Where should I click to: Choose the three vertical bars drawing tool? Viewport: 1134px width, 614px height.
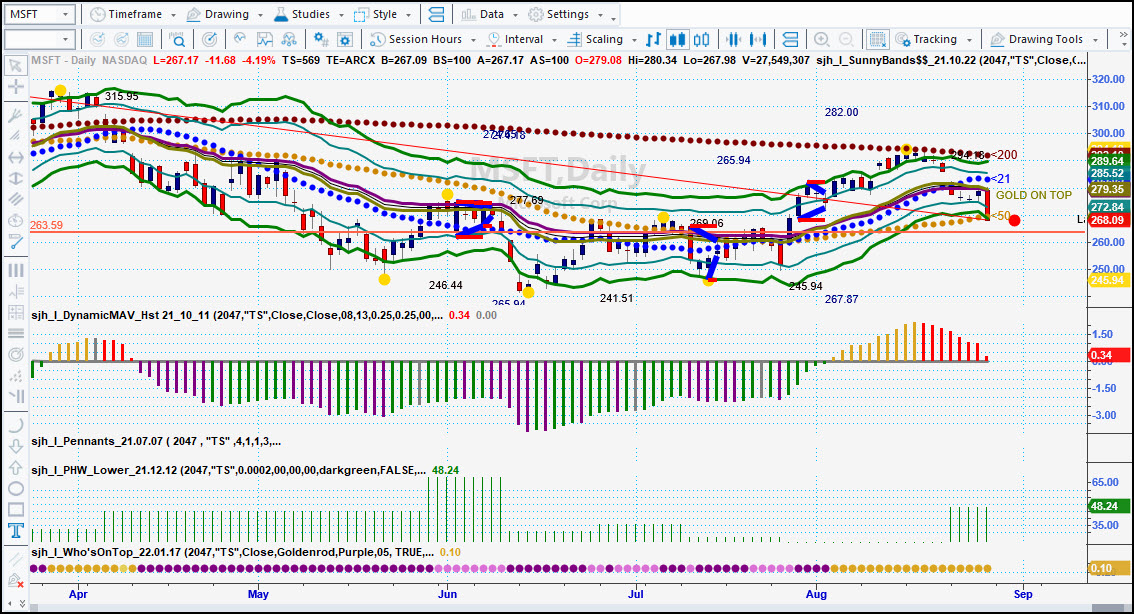click(14, 270)
